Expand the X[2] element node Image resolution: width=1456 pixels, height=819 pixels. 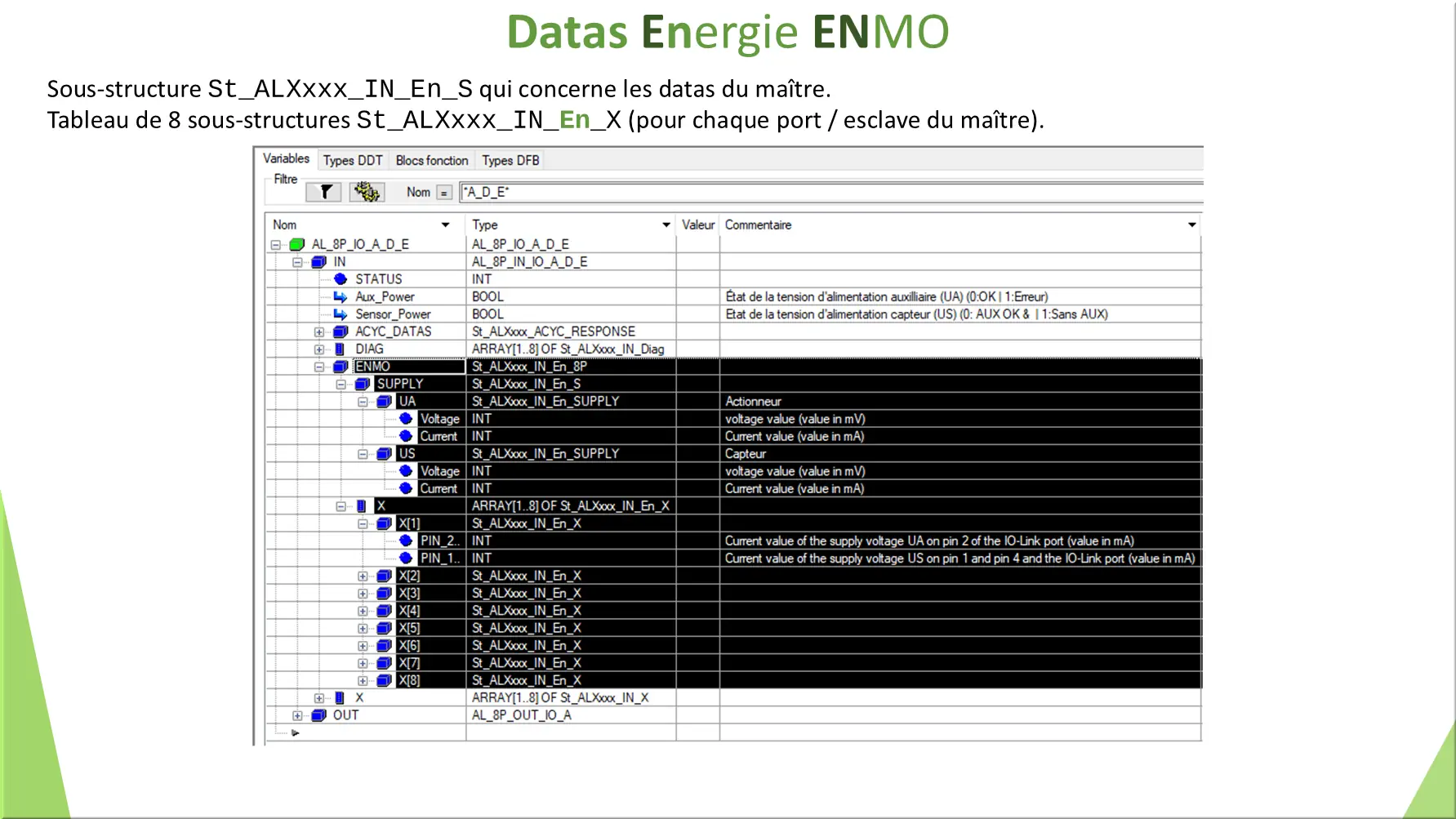(x=363, y=576)
